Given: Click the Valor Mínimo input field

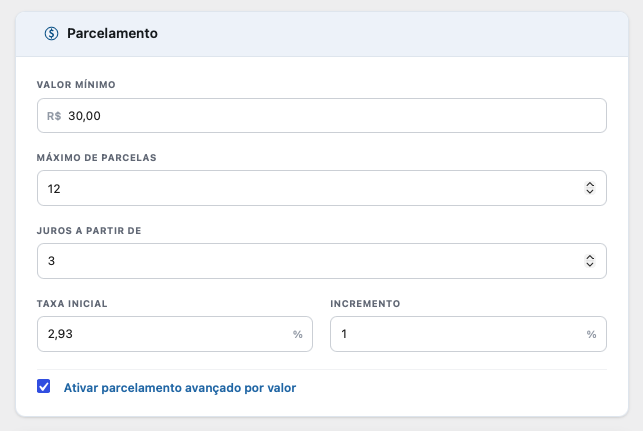Looking at the screenshot, I should 322,116.
